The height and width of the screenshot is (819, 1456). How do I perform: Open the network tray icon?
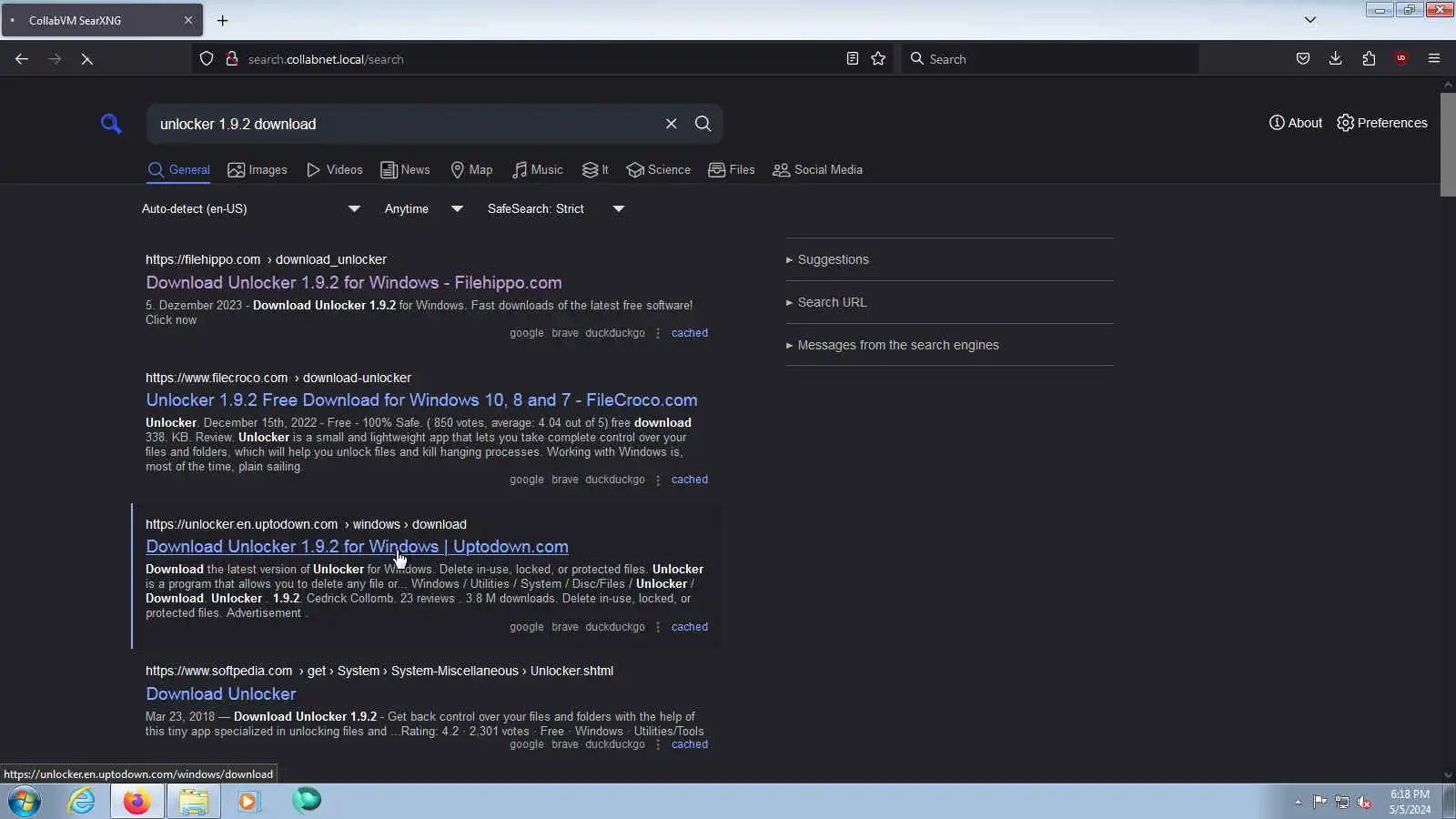pos(1342,802)
